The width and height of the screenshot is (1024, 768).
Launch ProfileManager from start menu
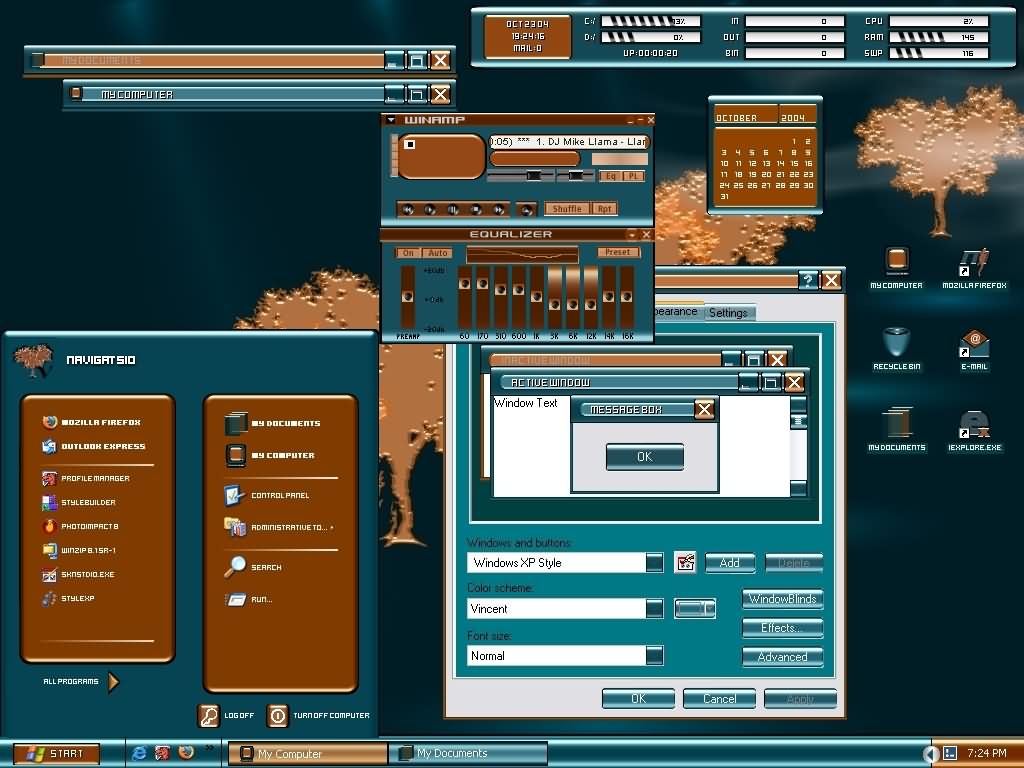pos(86,479)
